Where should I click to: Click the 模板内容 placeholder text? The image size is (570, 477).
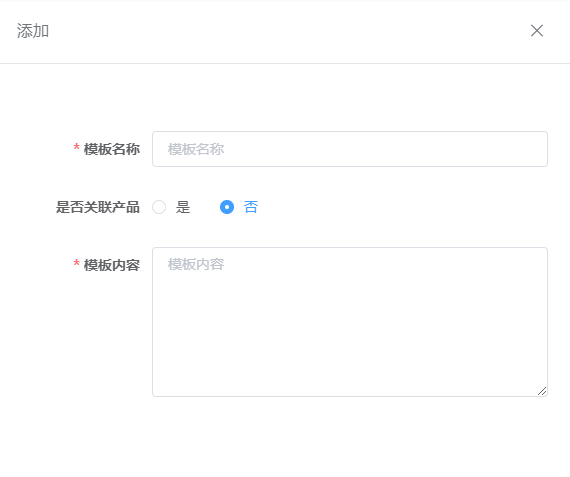point(196,264)
